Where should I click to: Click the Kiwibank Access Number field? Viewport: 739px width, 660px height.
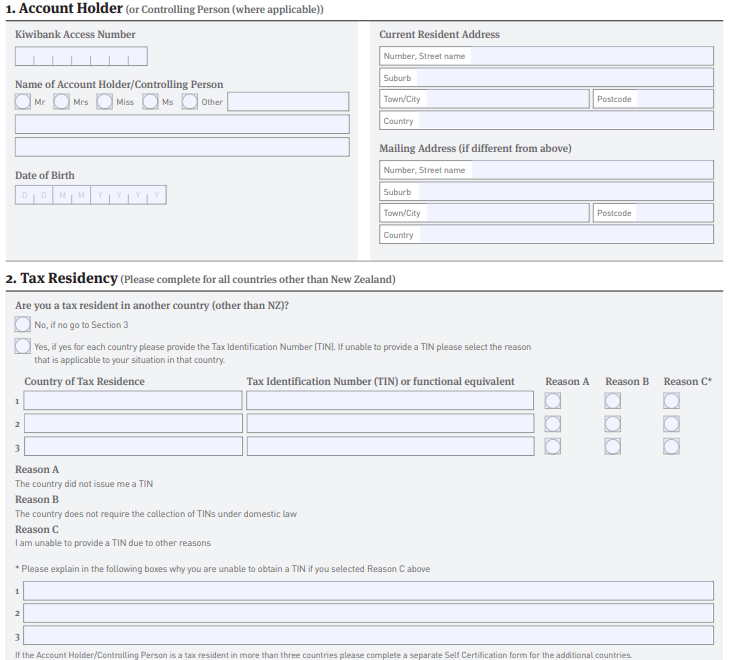tap(81, 56)
